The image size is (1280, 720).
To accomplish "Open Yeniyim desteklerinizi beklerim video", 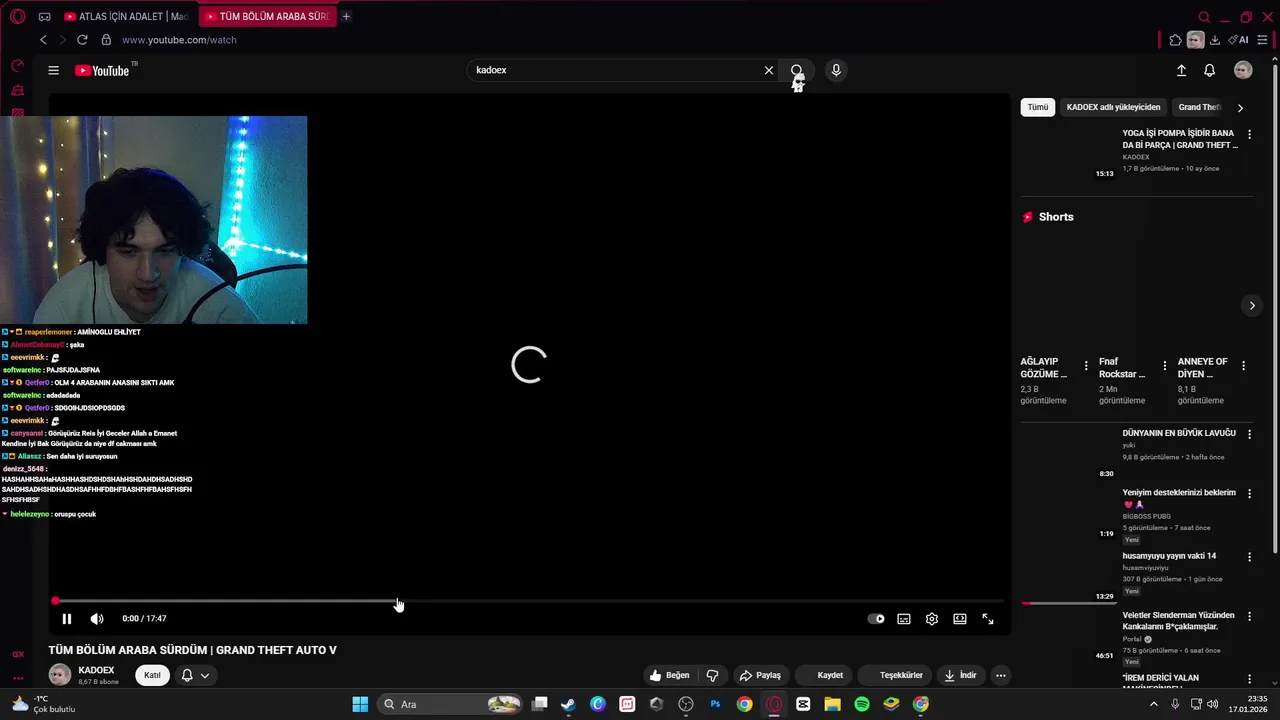I will coord(1179,498).
